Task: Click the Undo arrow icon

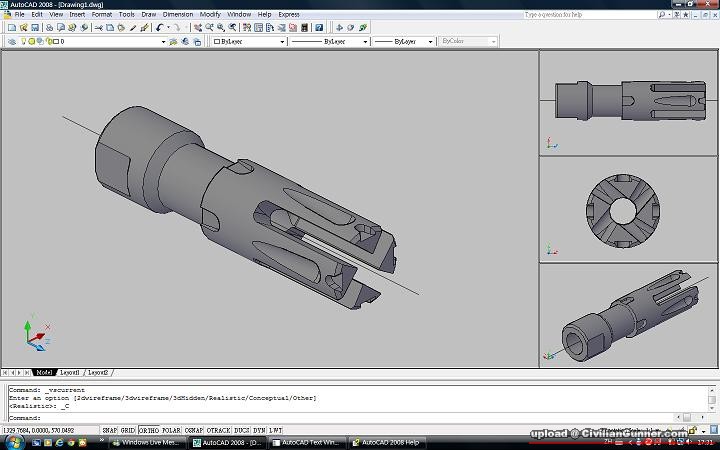Action: (x=159, y=28)
